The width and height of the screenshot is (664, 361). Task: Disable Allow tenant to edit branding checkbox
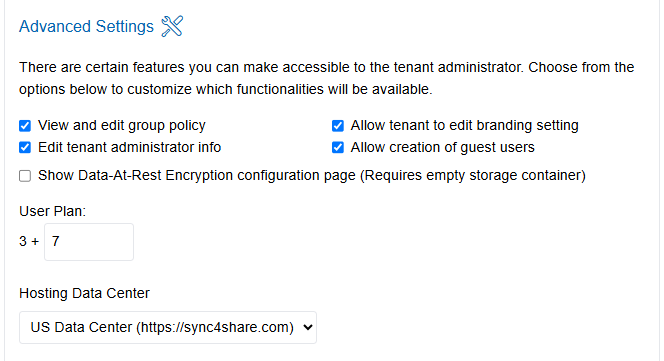pos(338,126)
